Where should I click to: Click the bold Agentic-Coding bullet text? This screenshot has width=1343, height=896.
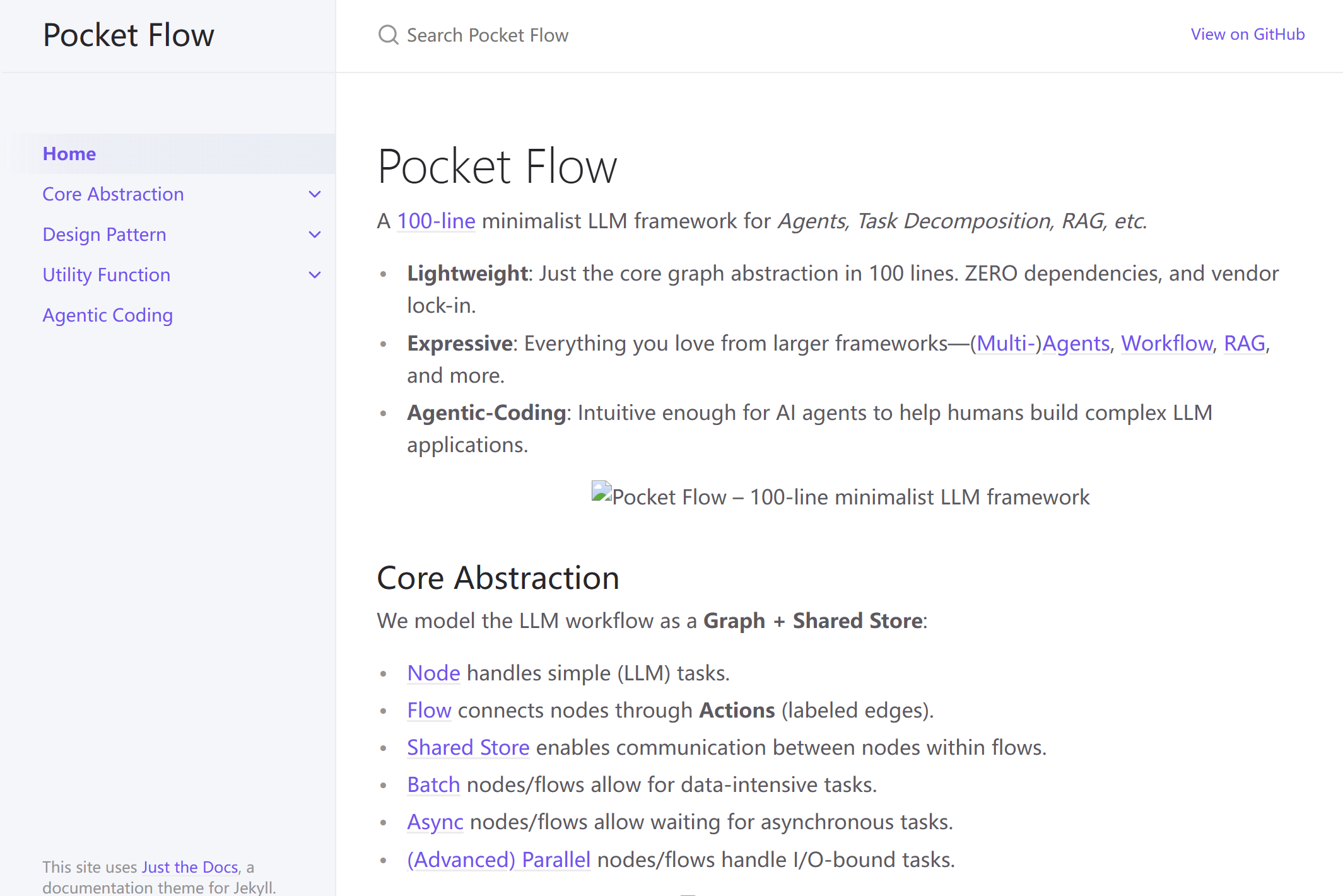[486, 413]
